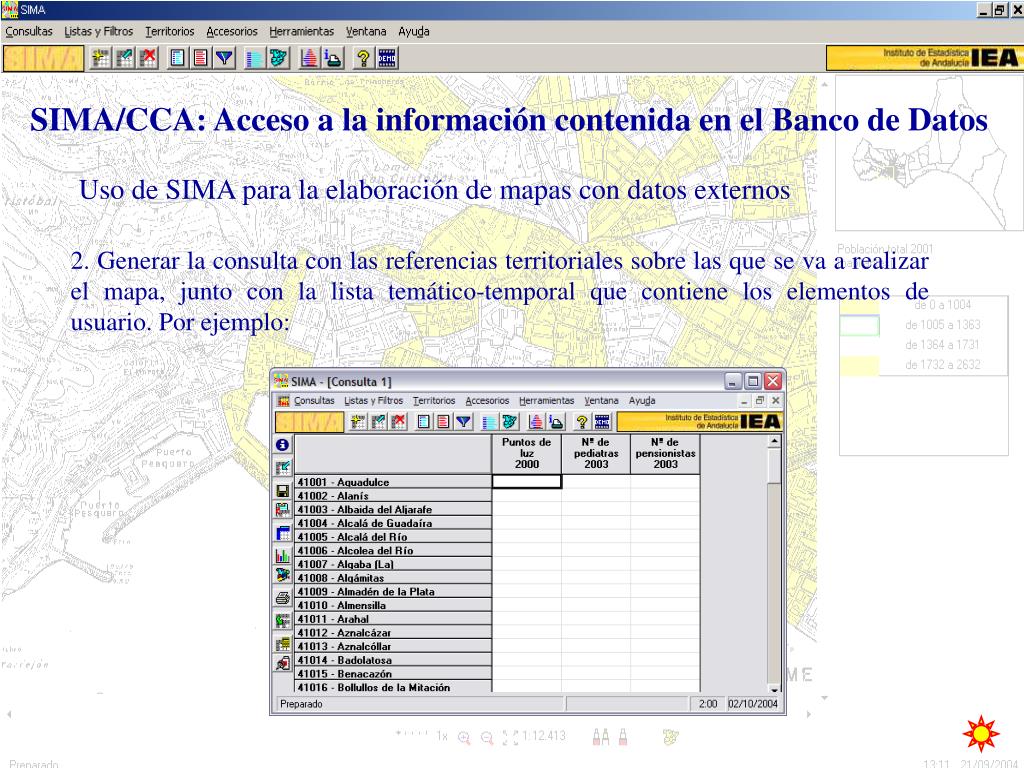Open the Ayuda menu in Consulta 1 window

pyautogui.click(x=642, y=400)
